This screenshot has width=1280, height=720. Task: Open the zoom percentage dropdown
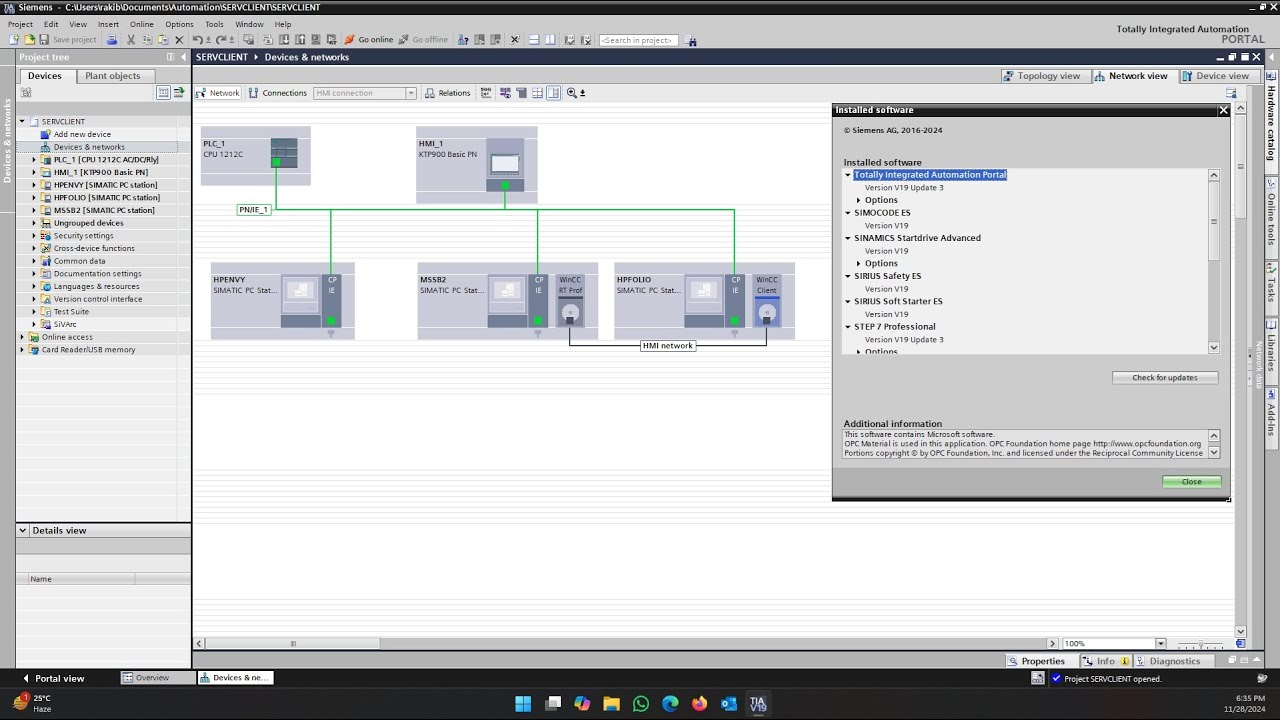(x=1160, y=644)
